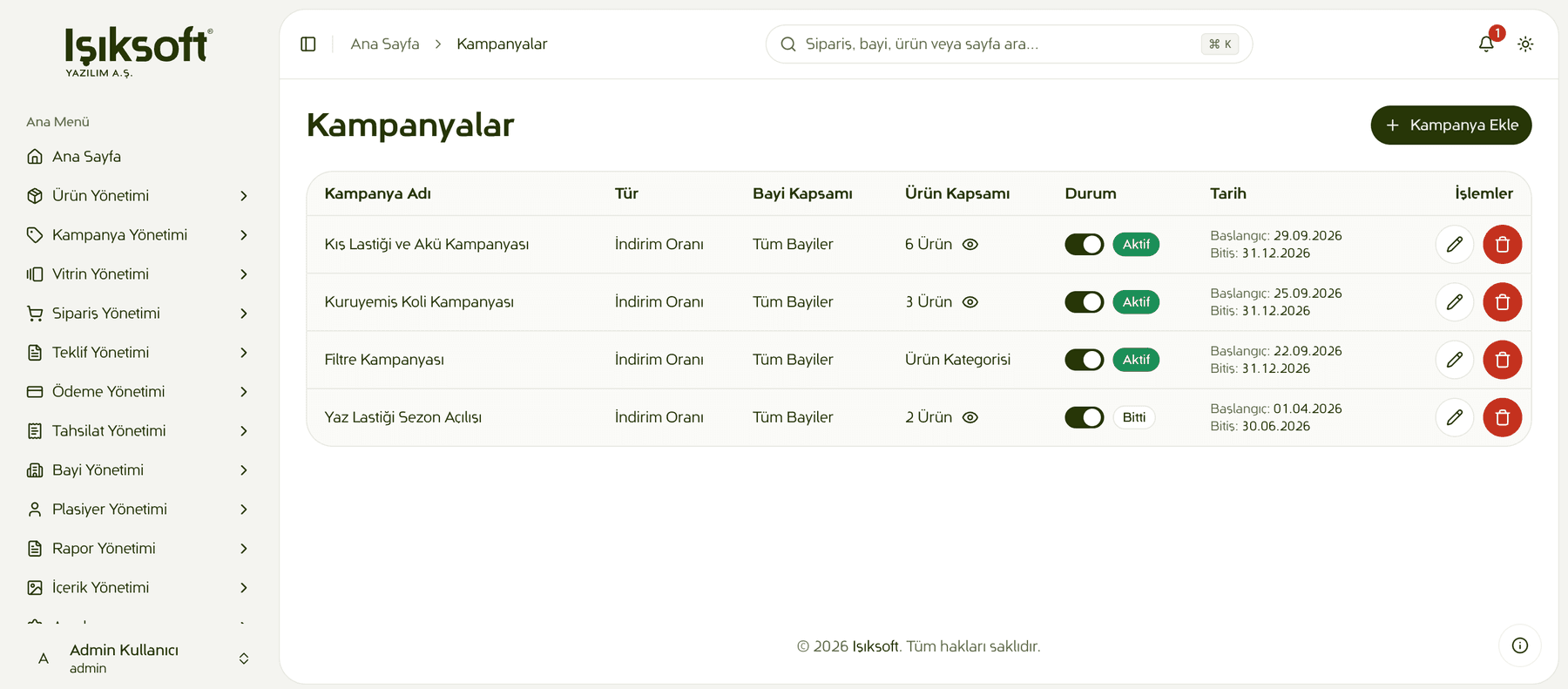This screenshot has height=689, width=1568.
Task: Delete Kış Lastiği ve Akü Kampanyası
Action: 1503,244
